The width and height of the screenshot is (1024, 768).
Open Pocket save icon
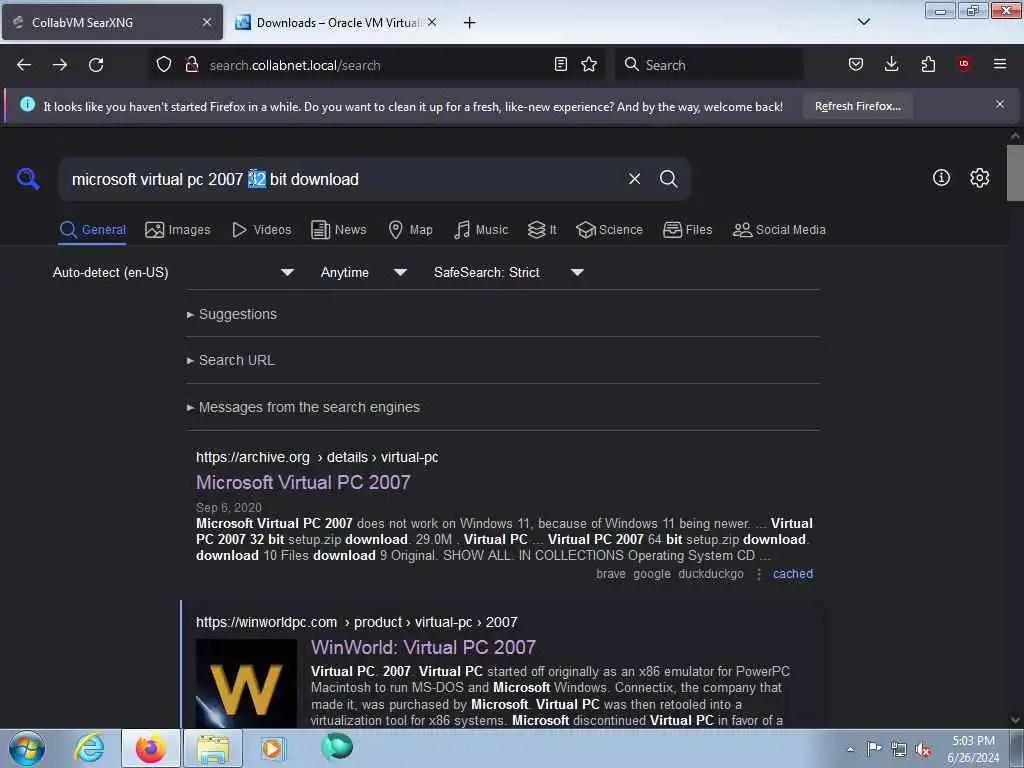tap(856, 64)
